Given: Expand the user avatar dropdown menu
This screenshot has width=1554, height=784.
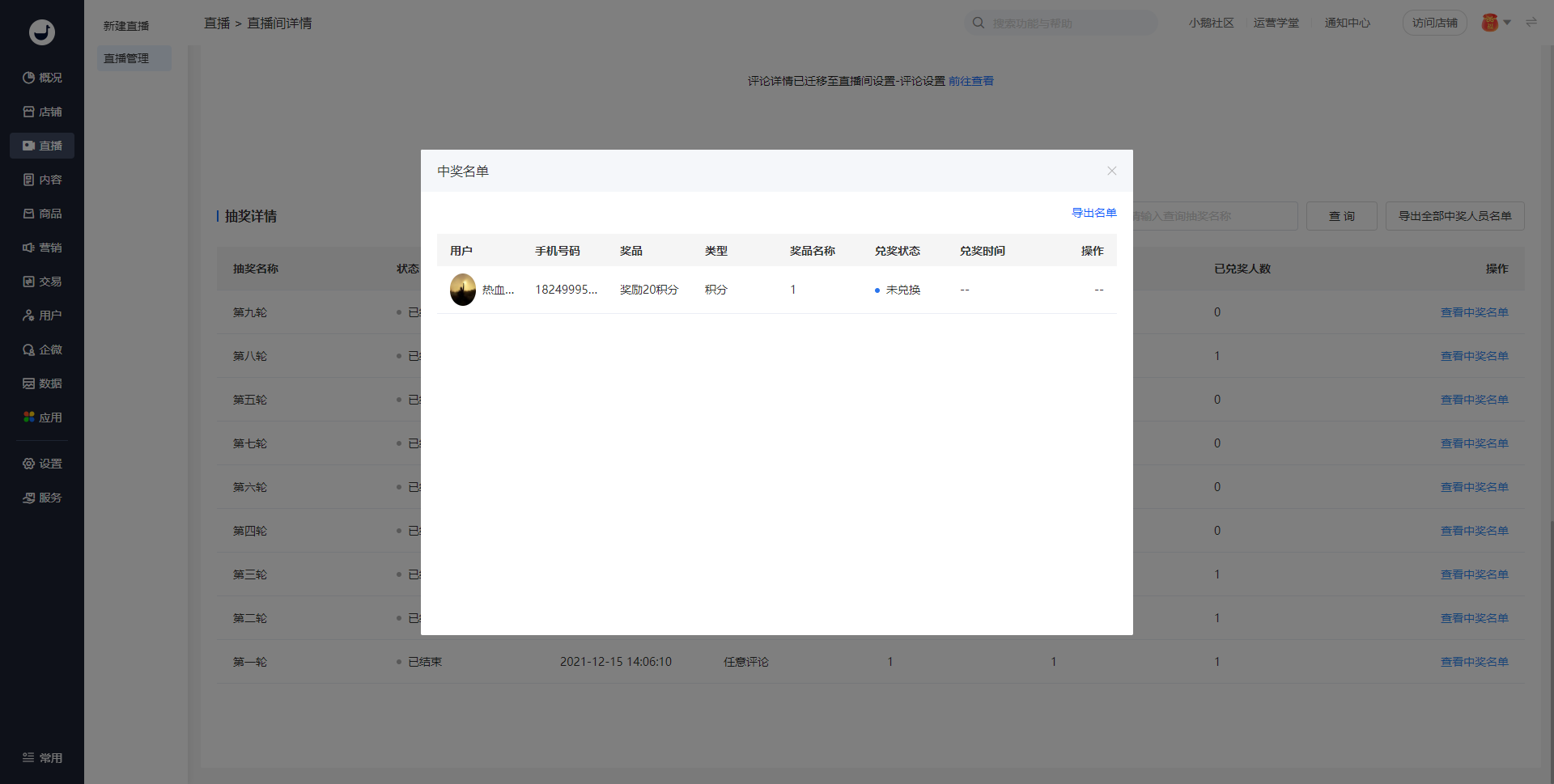Looking at the screenshot, I should point(1496,23).
